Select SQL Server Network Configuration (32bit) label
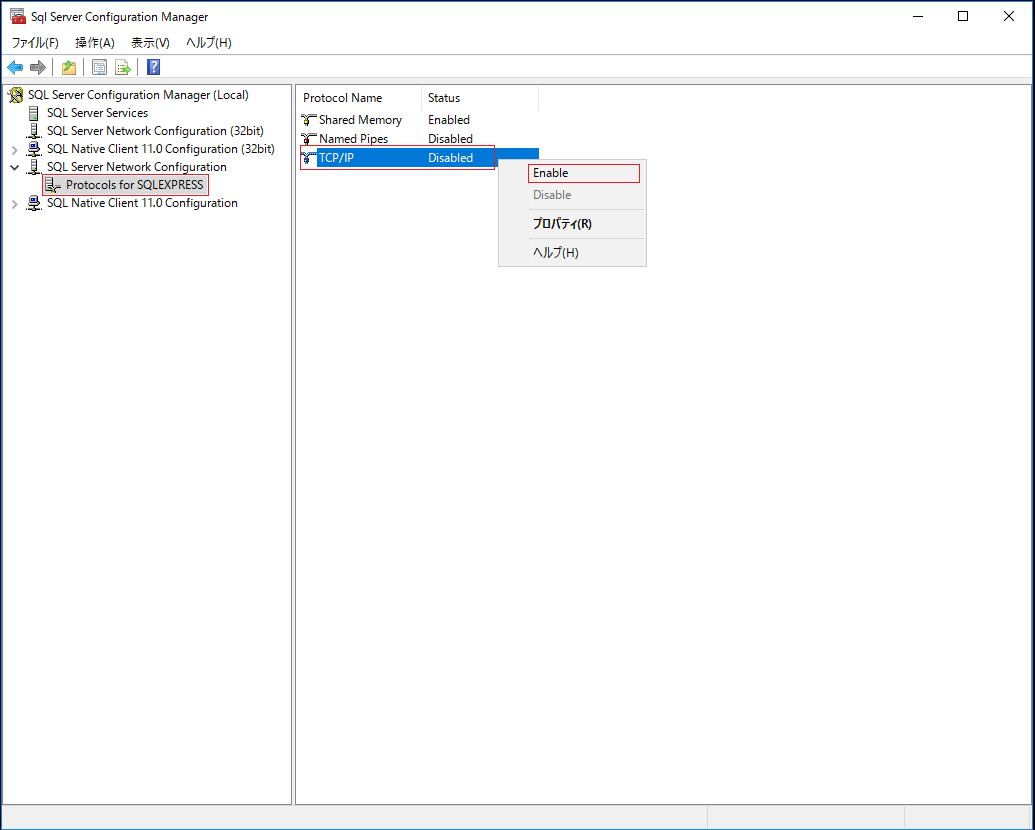 (x=155, y=131)
